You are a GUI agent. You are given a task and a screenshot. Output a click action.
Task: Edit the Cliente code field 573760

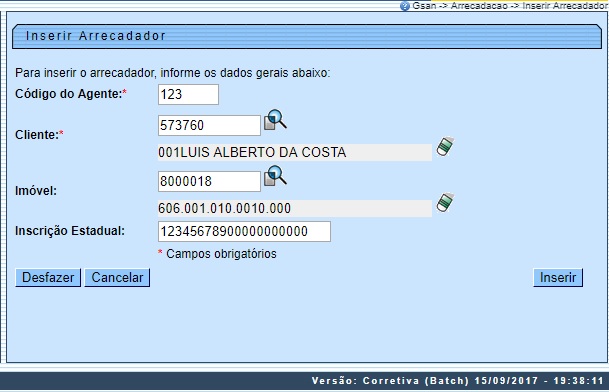tap(209, 125)
